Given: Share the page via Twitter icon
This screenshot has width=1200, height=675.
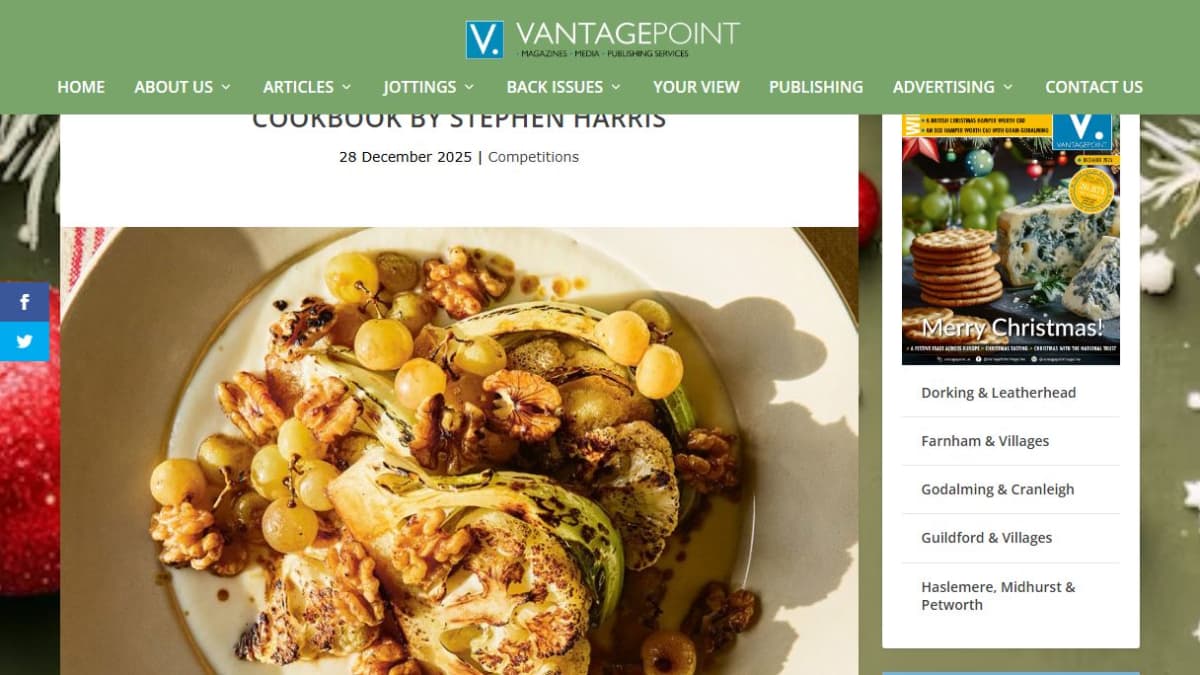Looking at the screenshot, I should coord(24,341).
